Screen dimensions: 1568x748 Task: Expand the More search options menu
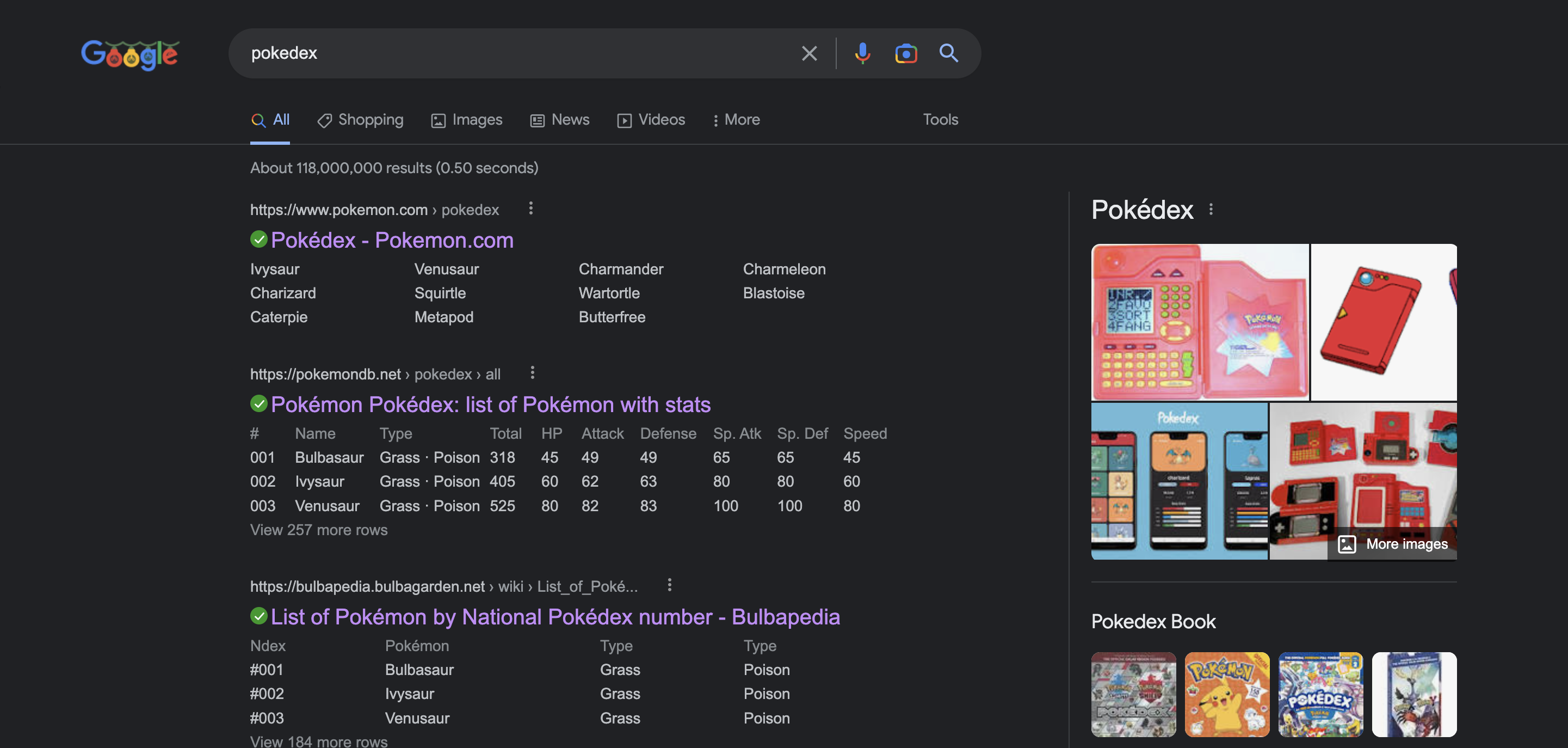click(737, 120)
